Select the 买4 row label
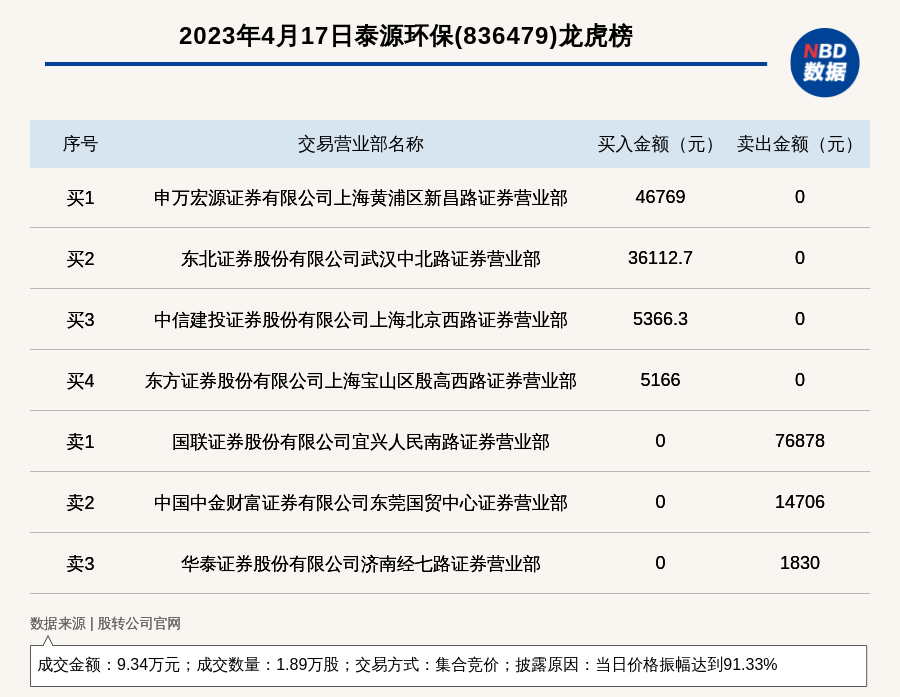Screen dimensions: 900x697 pos(80,381)
